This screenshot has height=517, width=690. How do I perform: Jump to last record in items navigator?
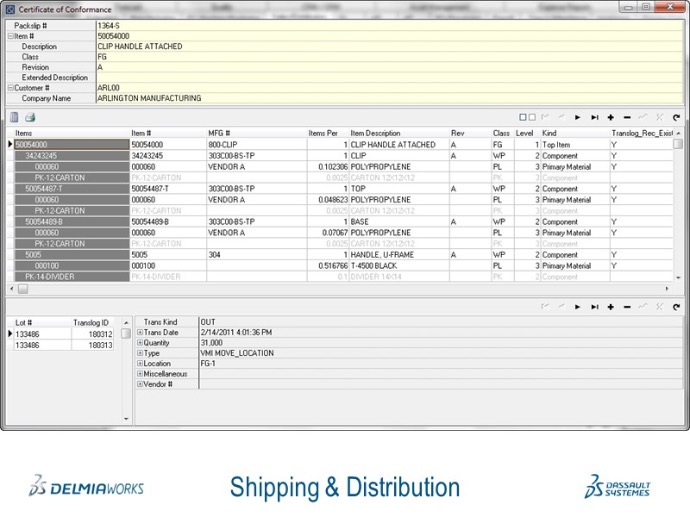(x=594, y=117)
